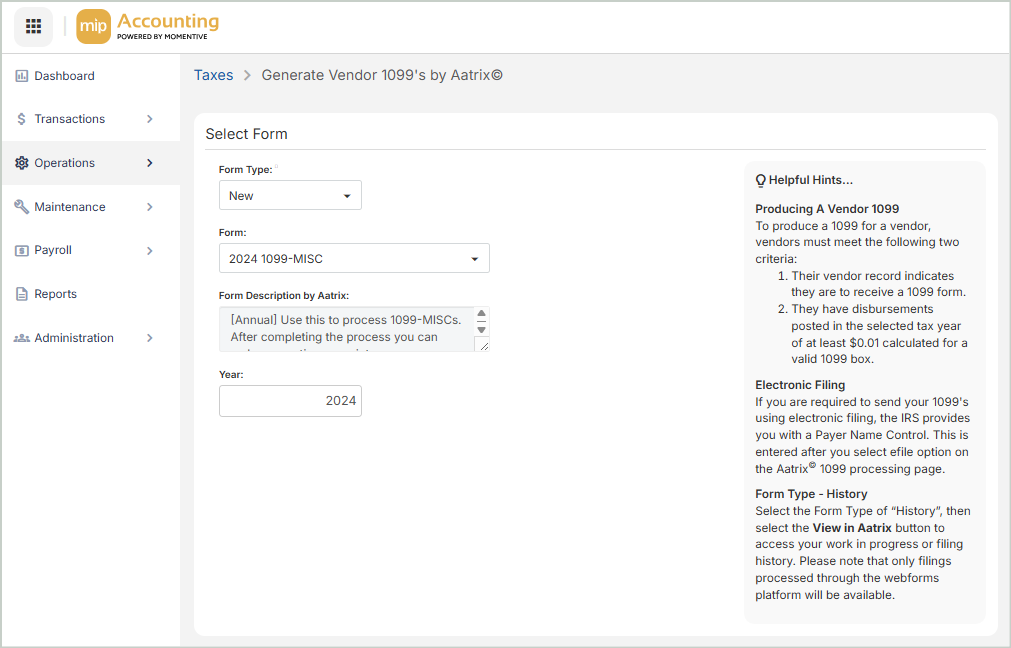Expand the Maintenance submenu chevron
The width and height of the screenshot is (1011, 648).
tap(150, 207)
